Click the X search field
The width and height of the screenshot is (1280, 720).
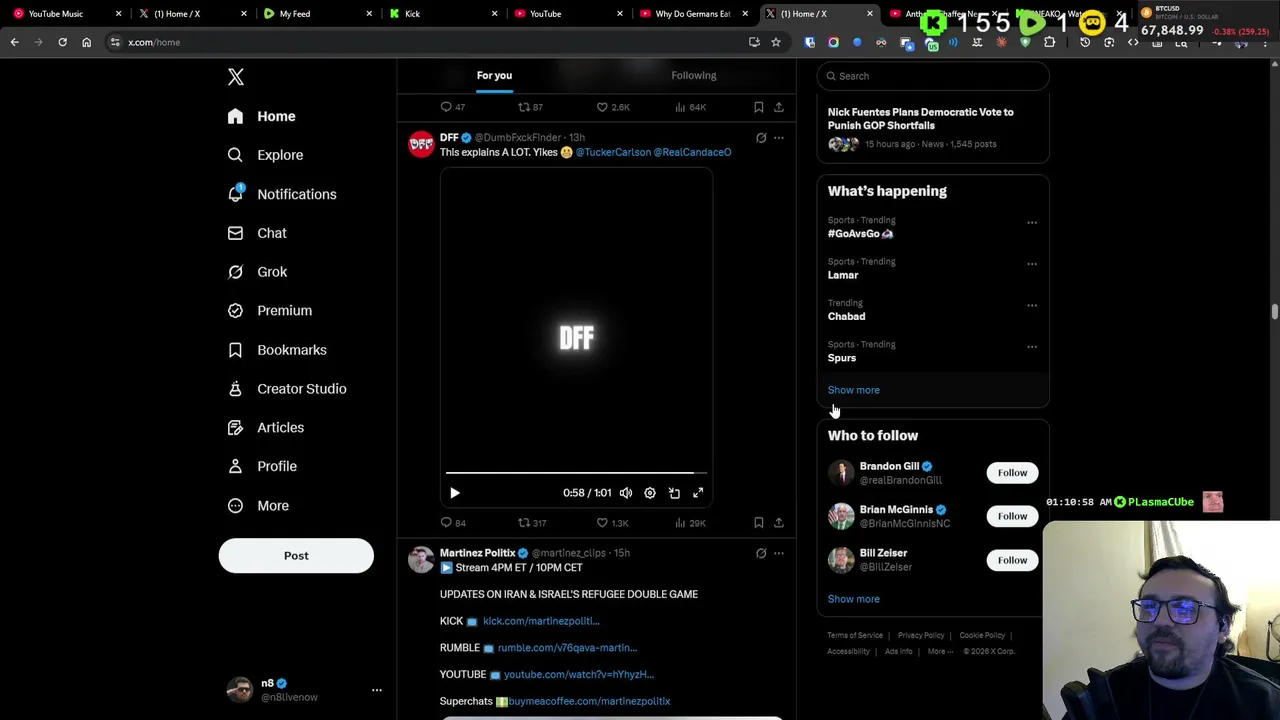[x=933, y=76]
